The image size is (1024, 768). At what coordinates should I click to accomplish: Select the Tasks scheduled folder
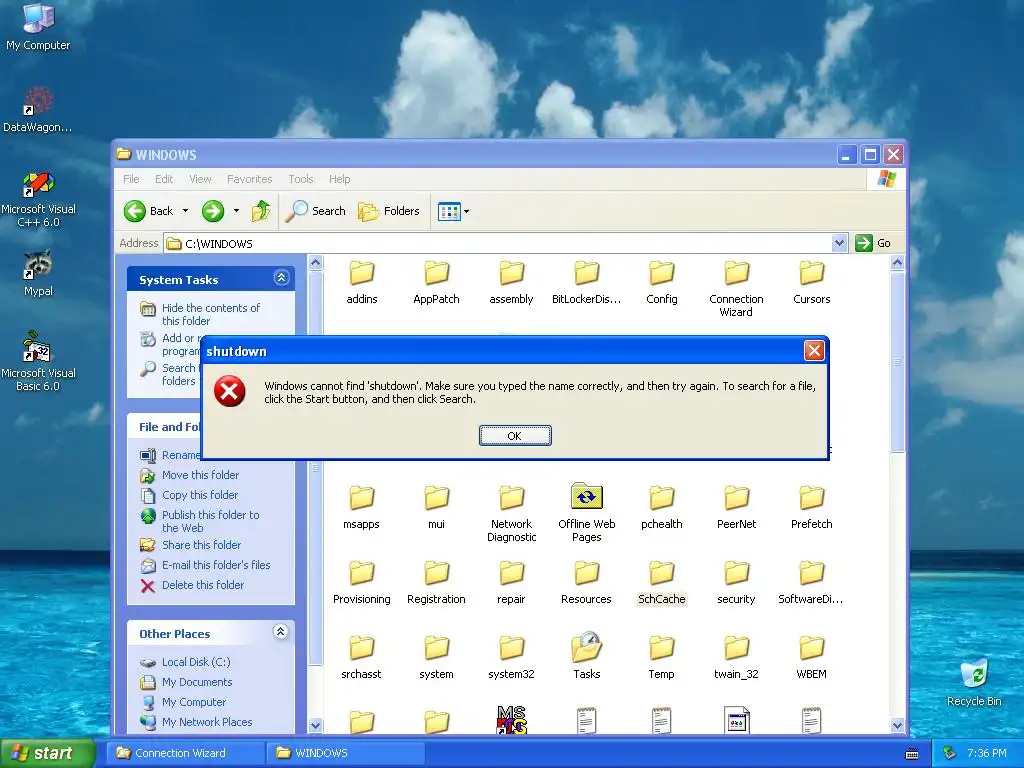[586, 657]
